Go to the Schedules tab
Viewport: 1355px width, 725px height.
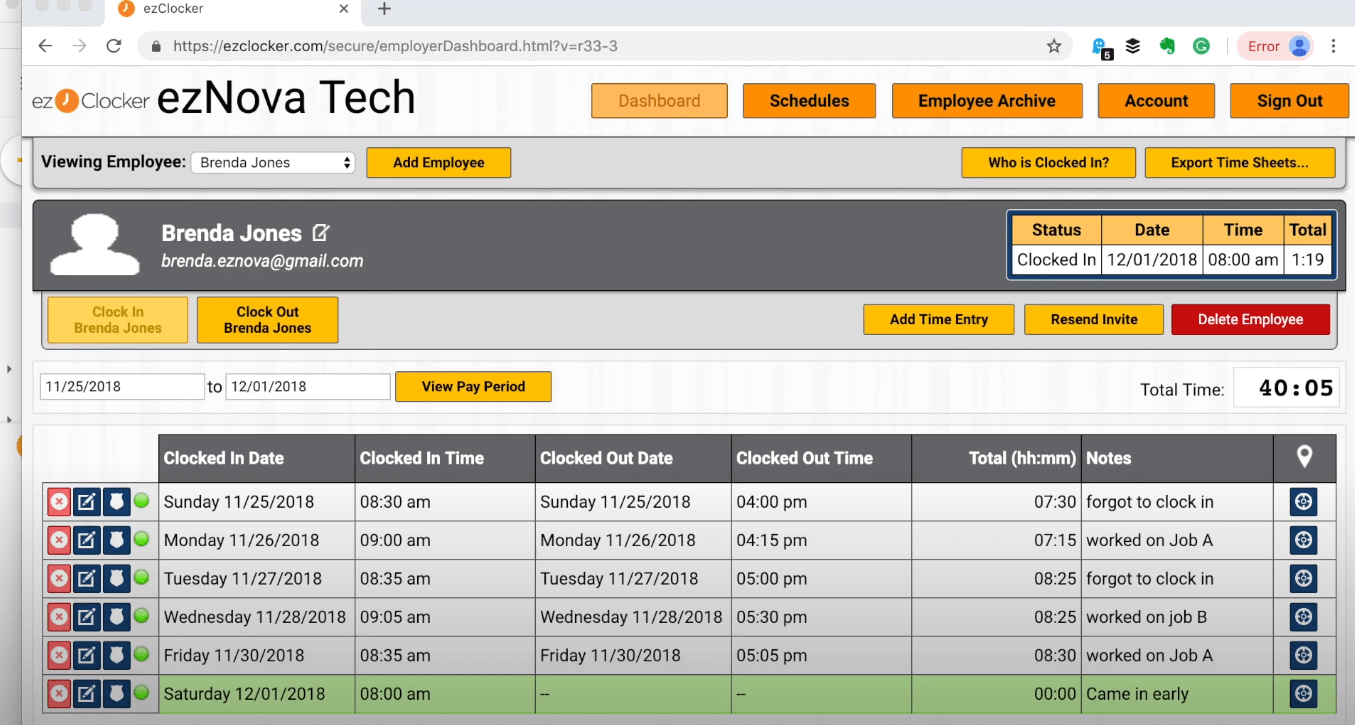pos(809,100)
